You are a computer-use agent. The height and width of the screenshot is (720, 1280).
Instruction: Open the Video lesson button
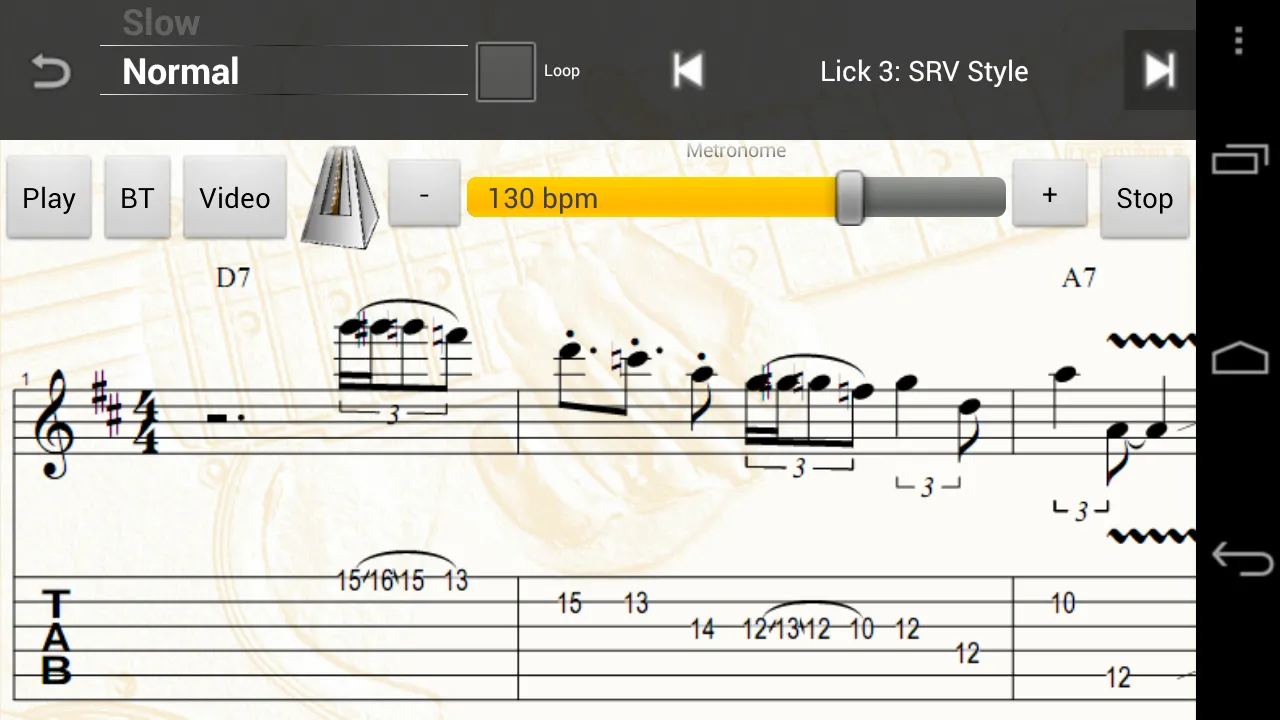(x=235, y=198)
